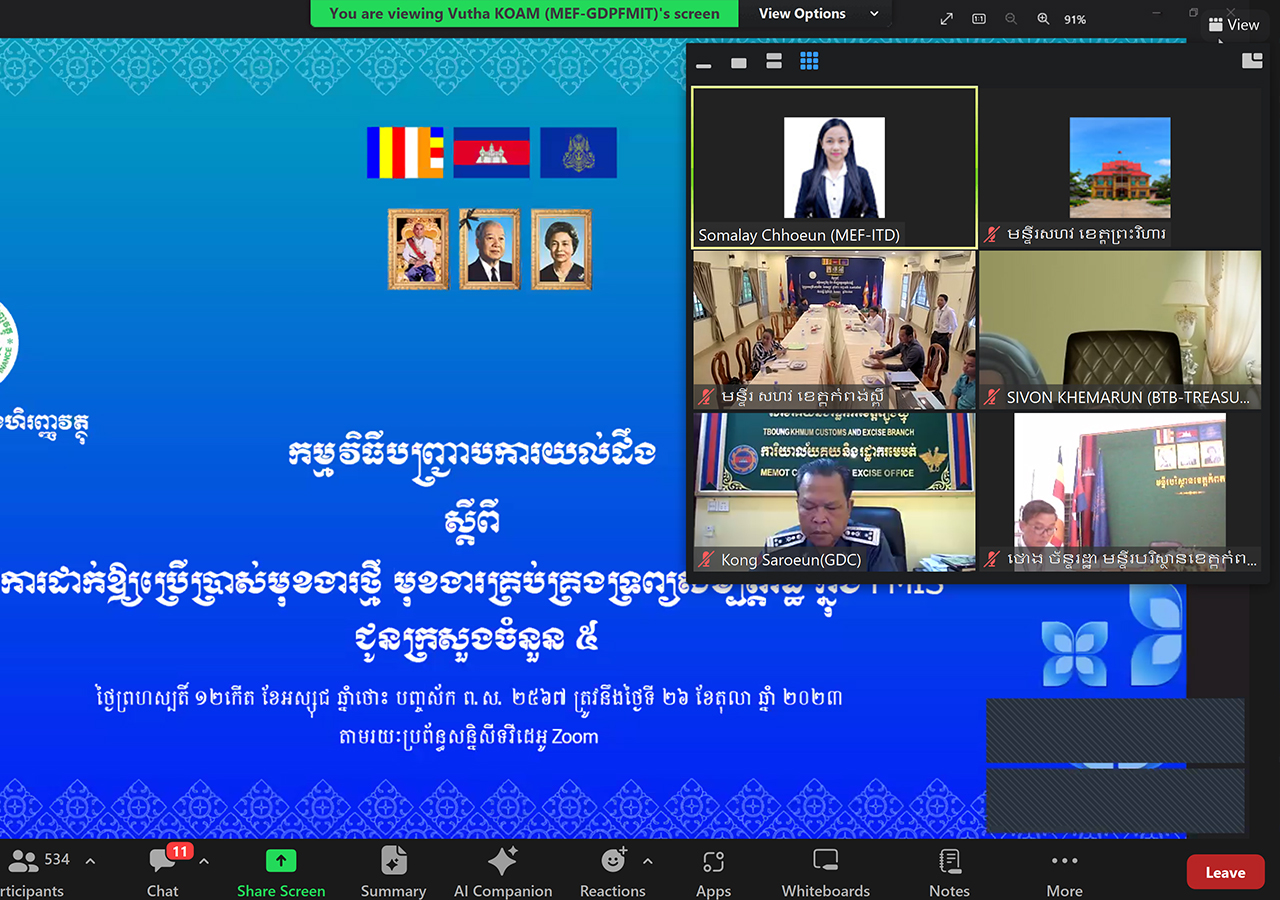
Task: Click muted mic icon on SIVON KHEMARUN tile
Action: (x=992, y=397)
